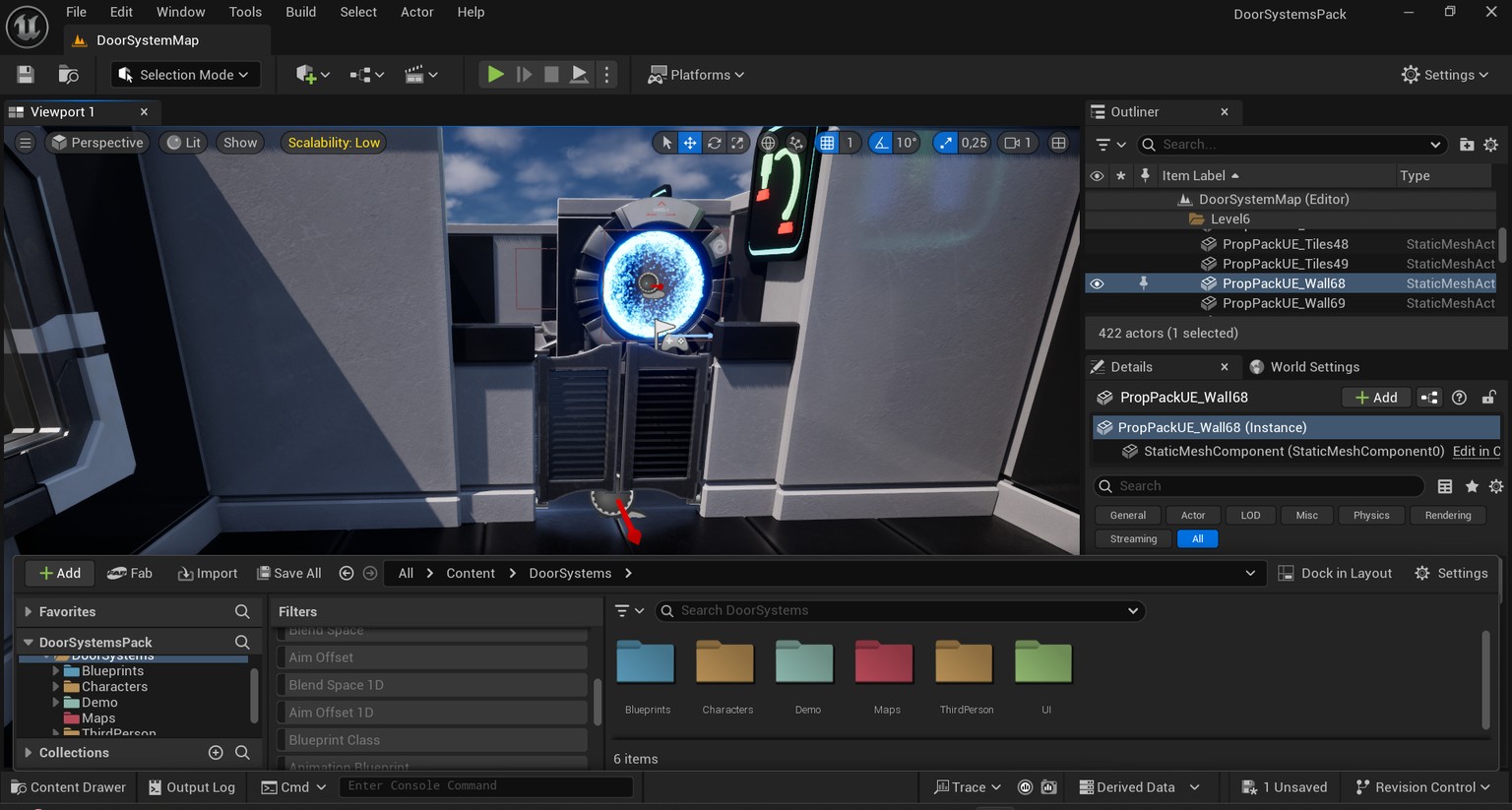The image size is (1512, 810).
Task: Click Save All in the Content Browser
Action: [289, 574]
